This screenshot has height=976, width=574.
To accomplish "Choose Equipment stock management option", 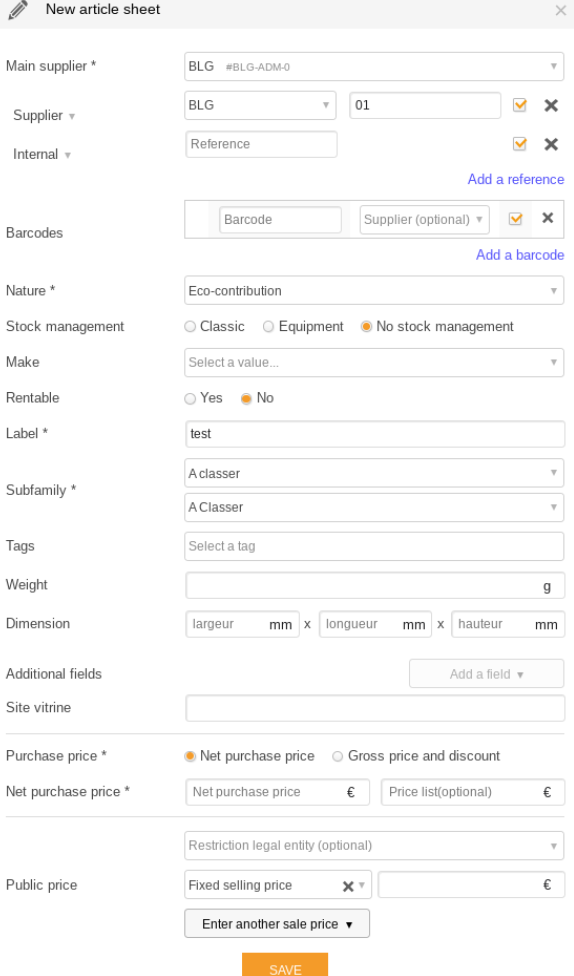I will [x=268, y=327].
